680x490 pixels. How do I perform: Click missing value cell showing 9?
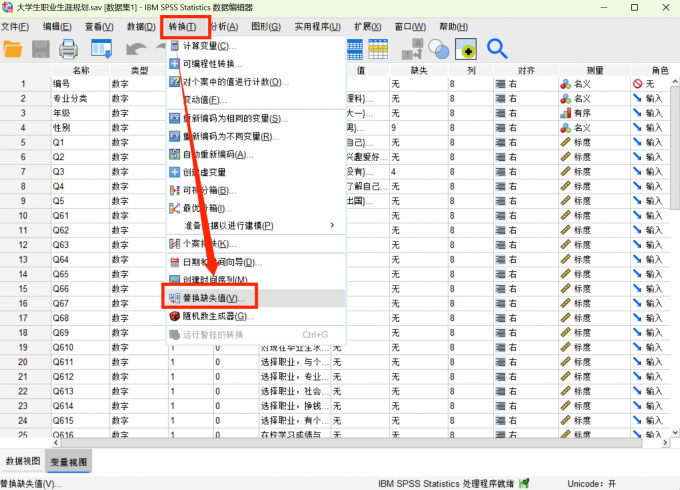[x=419, y=128]
